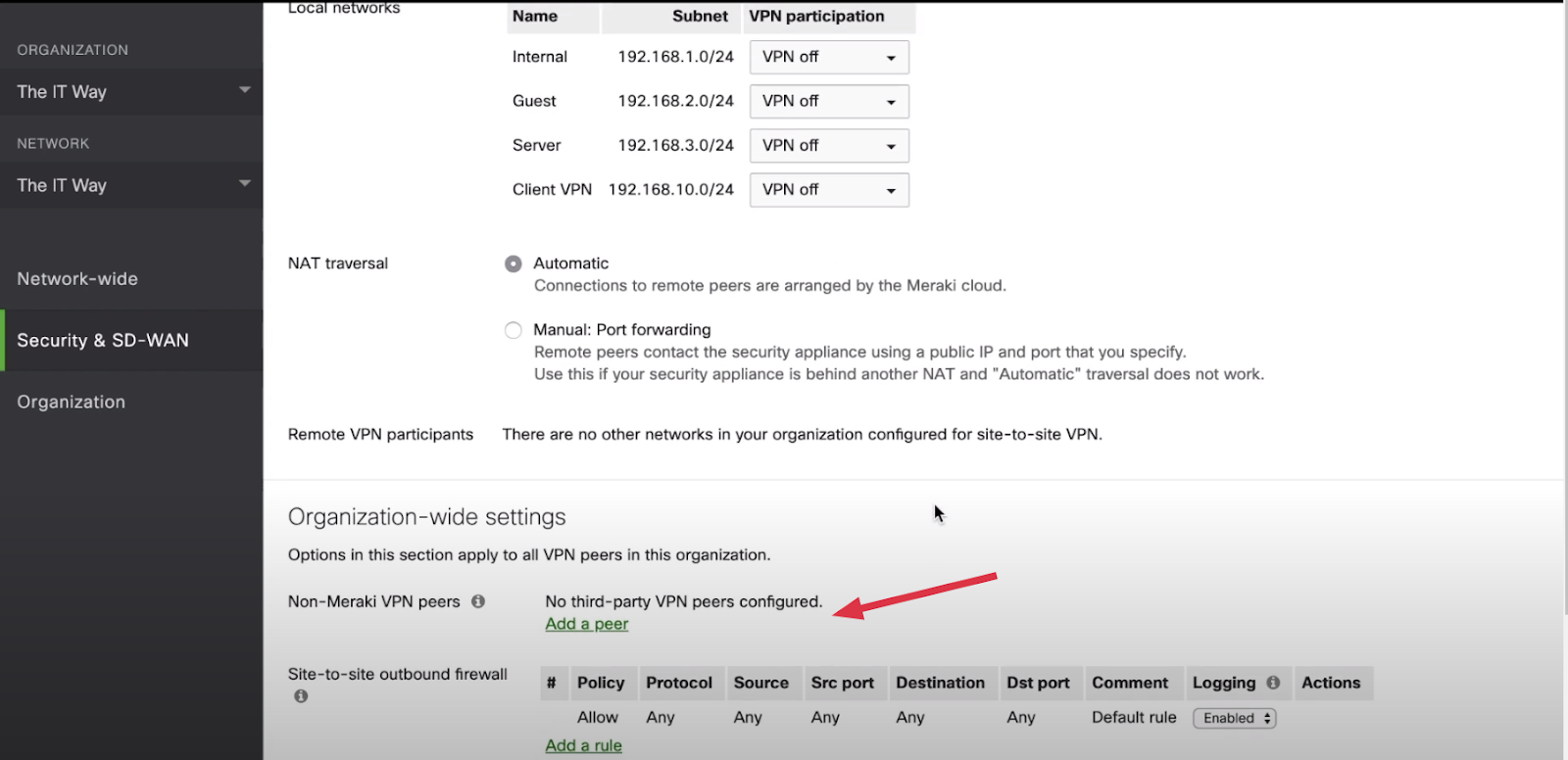Expand the Network selector The IT Way
1568x760 pixels.
pos(131,185)
